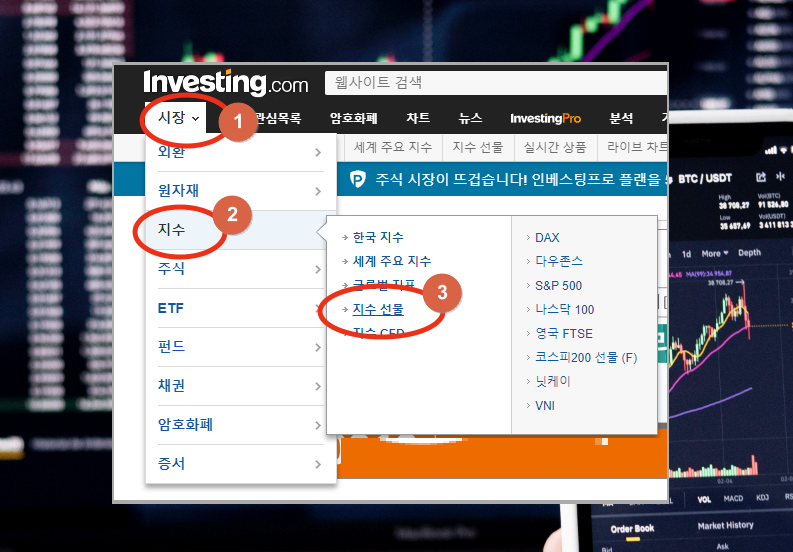The height and width of the screenshot is (552, 793).
Task: Open the 분석 top navigation item
Action: 621,118
